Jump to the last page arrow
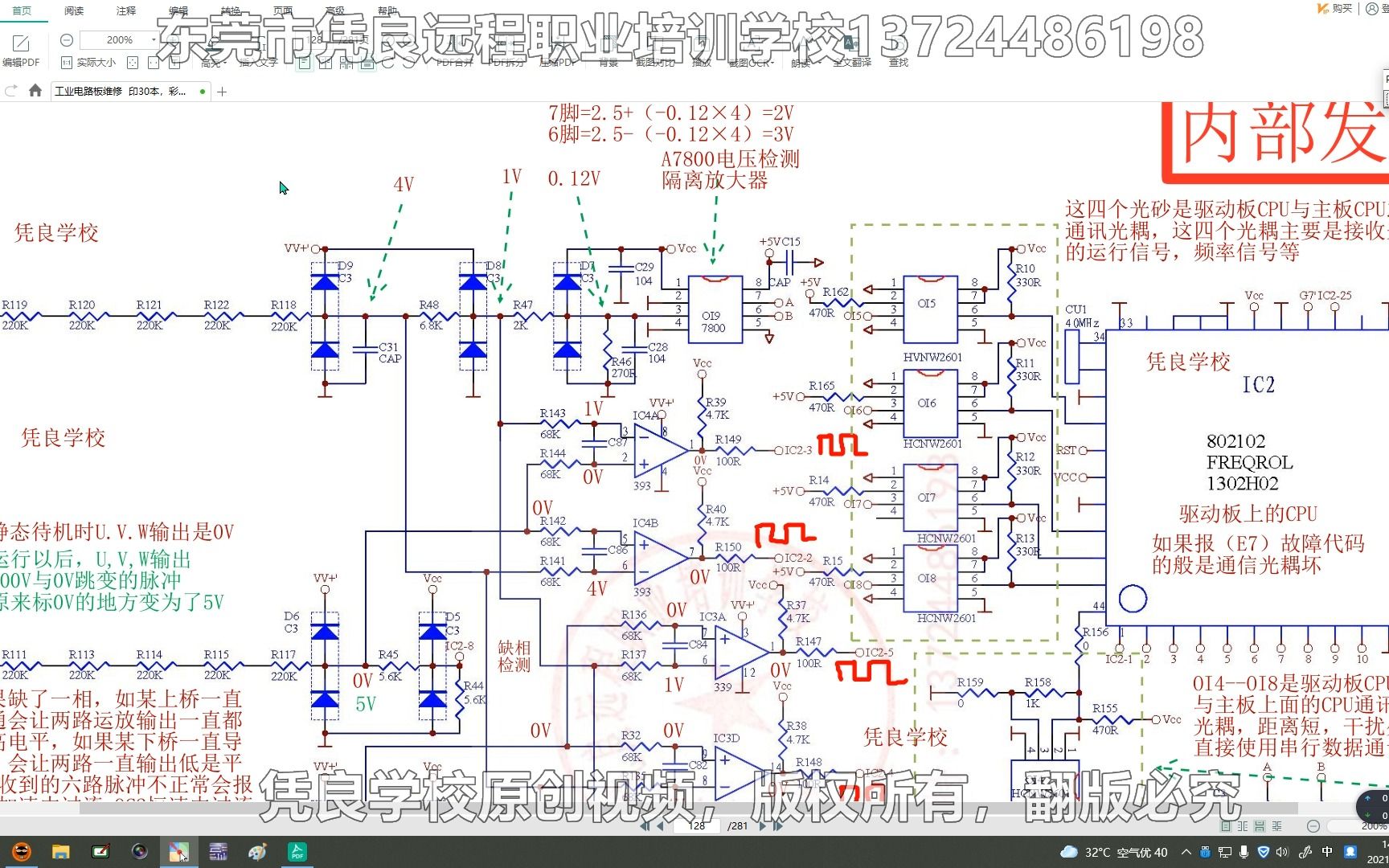This screenshot has width=1389, height=868. tap(777, 825)
